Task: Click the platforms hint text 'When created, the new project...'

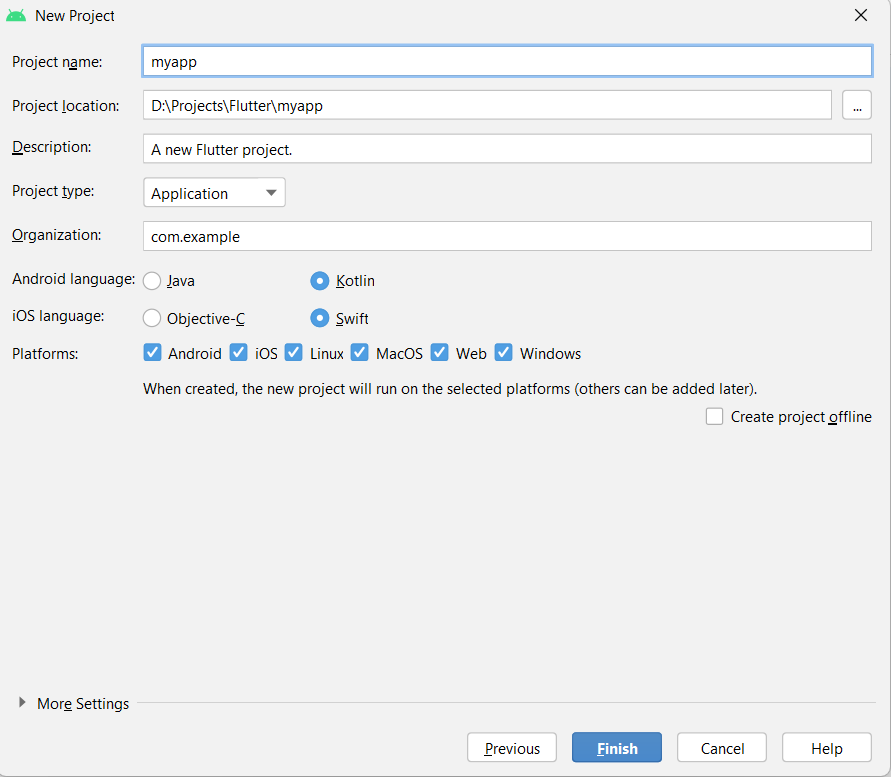Action: click(450, 389)
